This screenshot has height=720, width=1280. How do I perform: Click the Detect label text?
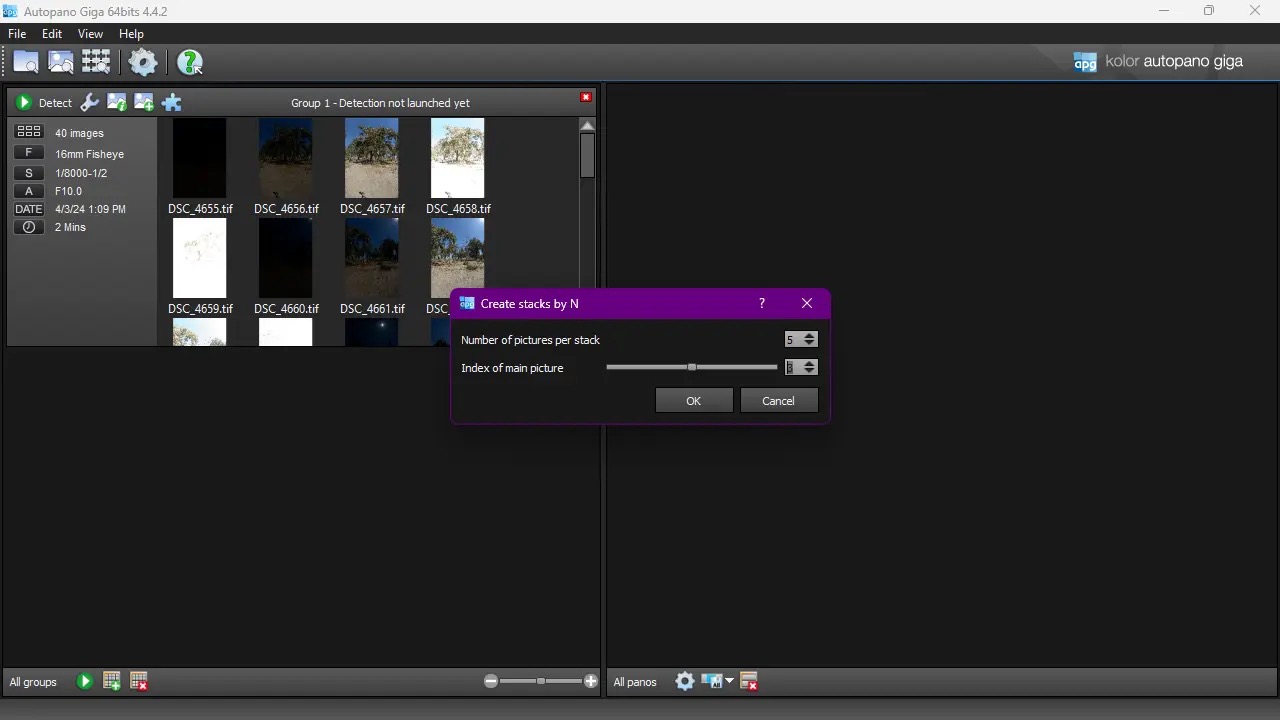coord(55,103)
